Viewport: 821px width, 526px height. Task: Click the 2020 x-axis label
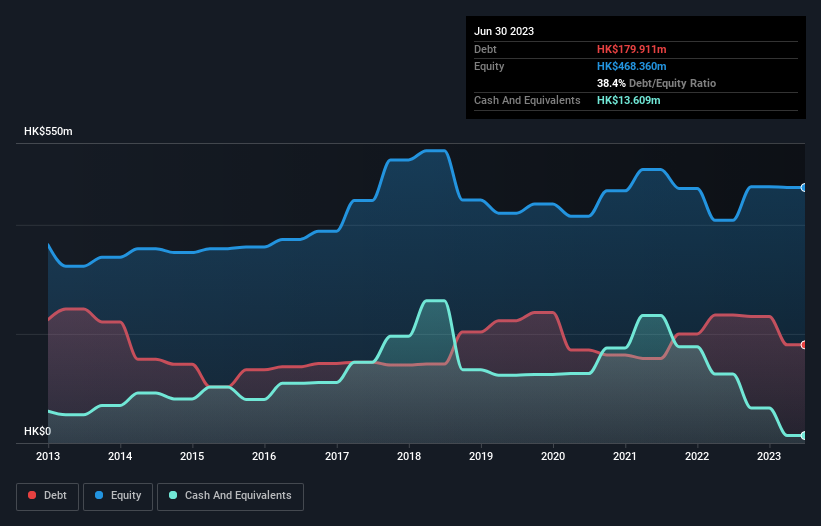(x=553, y=456)
